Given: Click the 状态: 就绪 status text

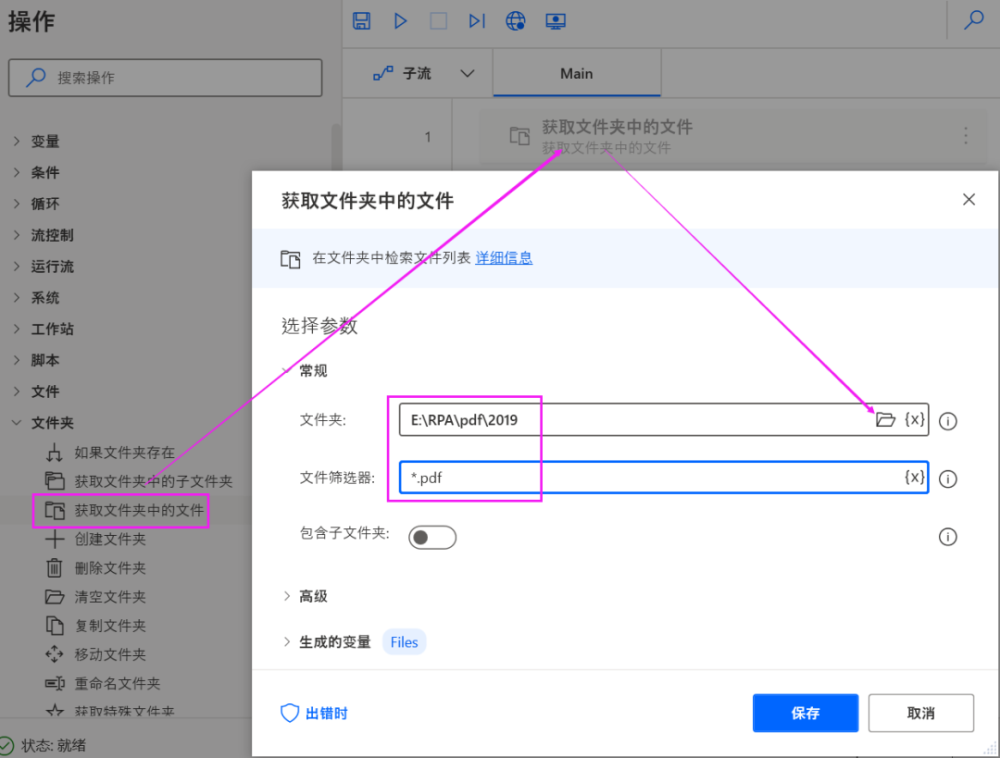Looking at the screenshot, I should (x=54, y=745).
